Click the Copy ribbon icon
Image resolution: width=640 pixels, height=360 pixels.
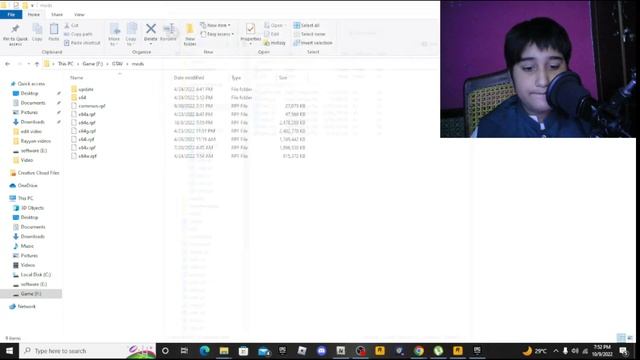tap(37, 32)
